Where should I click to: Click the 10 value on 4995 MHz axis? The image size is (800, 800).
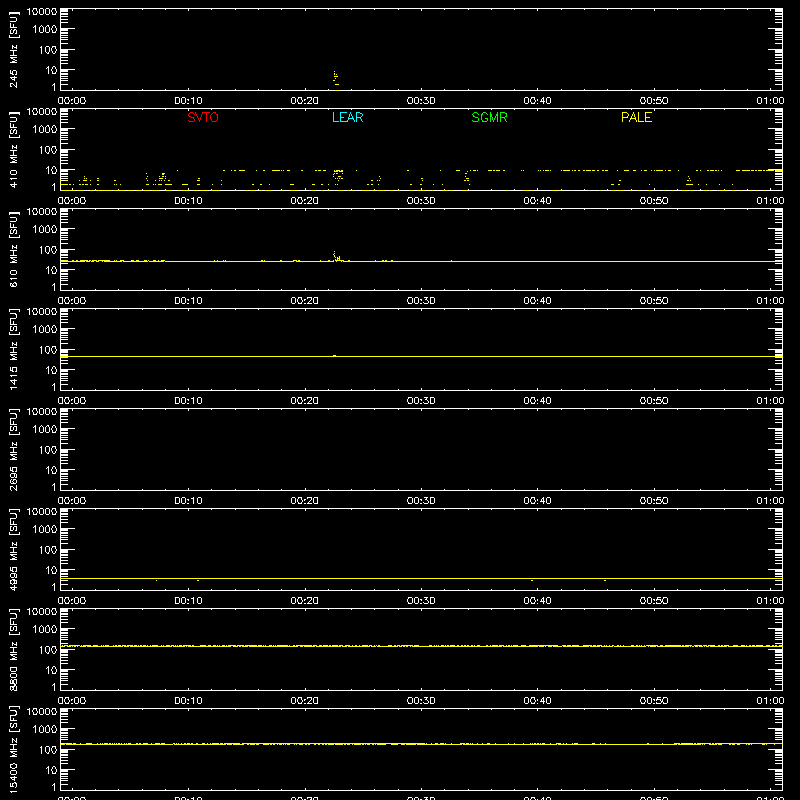tap(51, 570)
